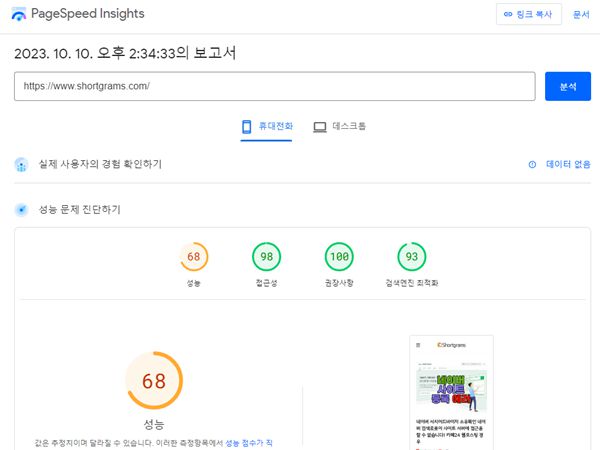Click the blue 분석 analyze button
The image size is (600, 450).
tap(568, 86)
